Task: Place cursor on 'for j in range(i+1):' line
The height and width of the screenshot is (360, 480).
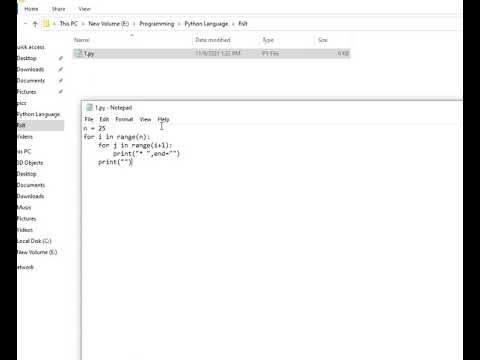Action: tap(135, 145)
